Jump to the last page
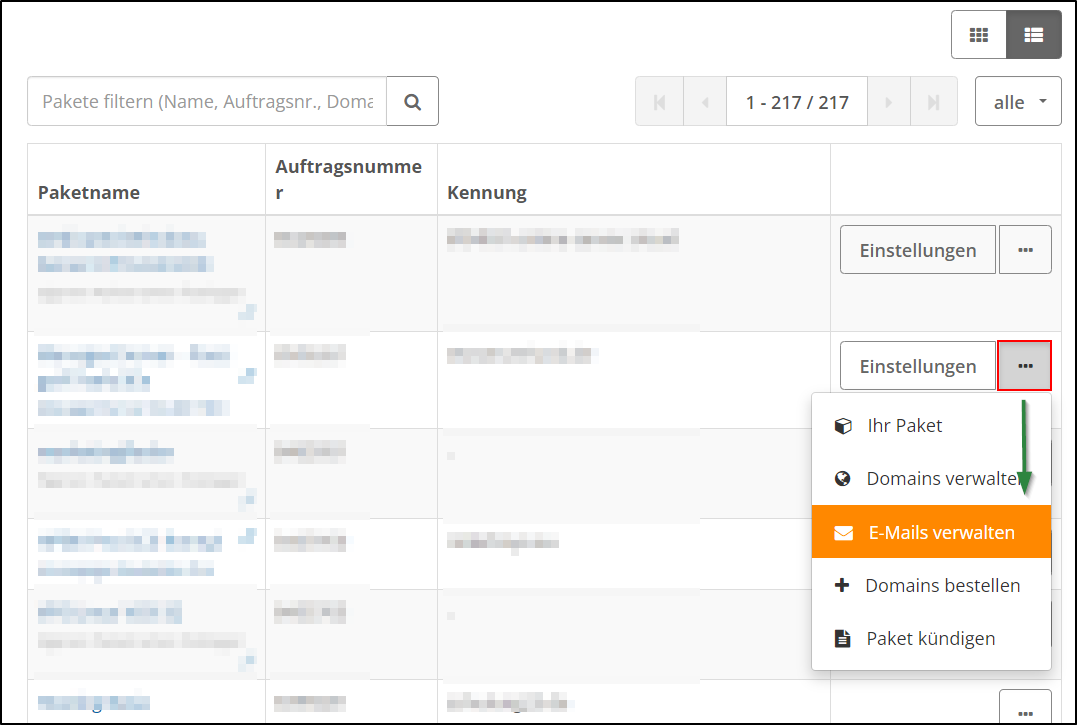 (x=934, y=101)
